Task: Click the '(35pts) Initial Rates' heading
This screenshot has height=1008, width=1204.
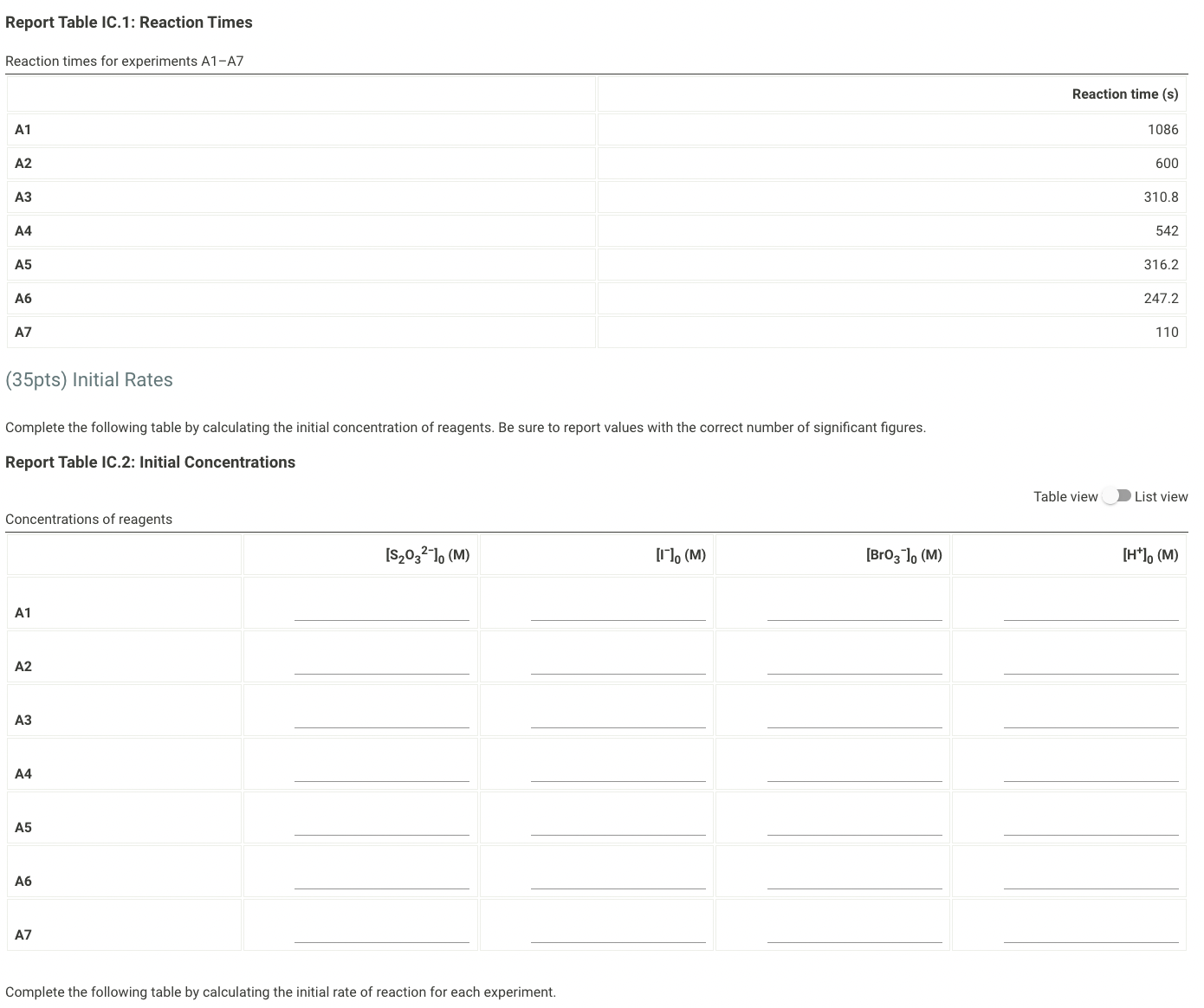Action: coord(89,379)
